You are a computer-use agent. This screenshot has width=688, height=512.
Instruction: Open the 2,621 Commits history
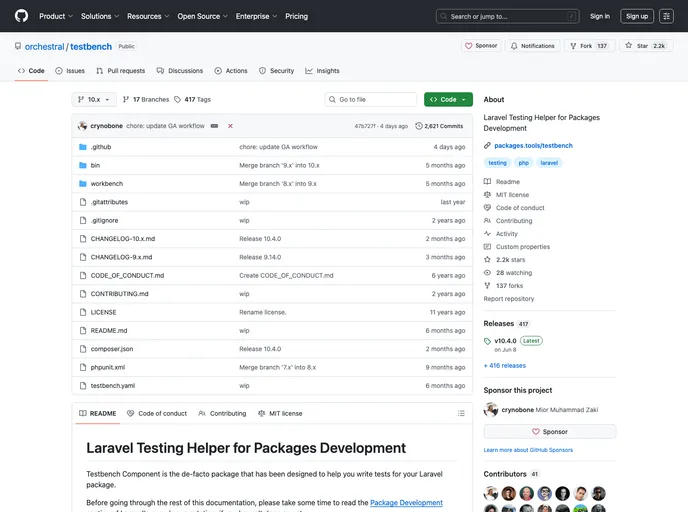(x=439, y=126)
